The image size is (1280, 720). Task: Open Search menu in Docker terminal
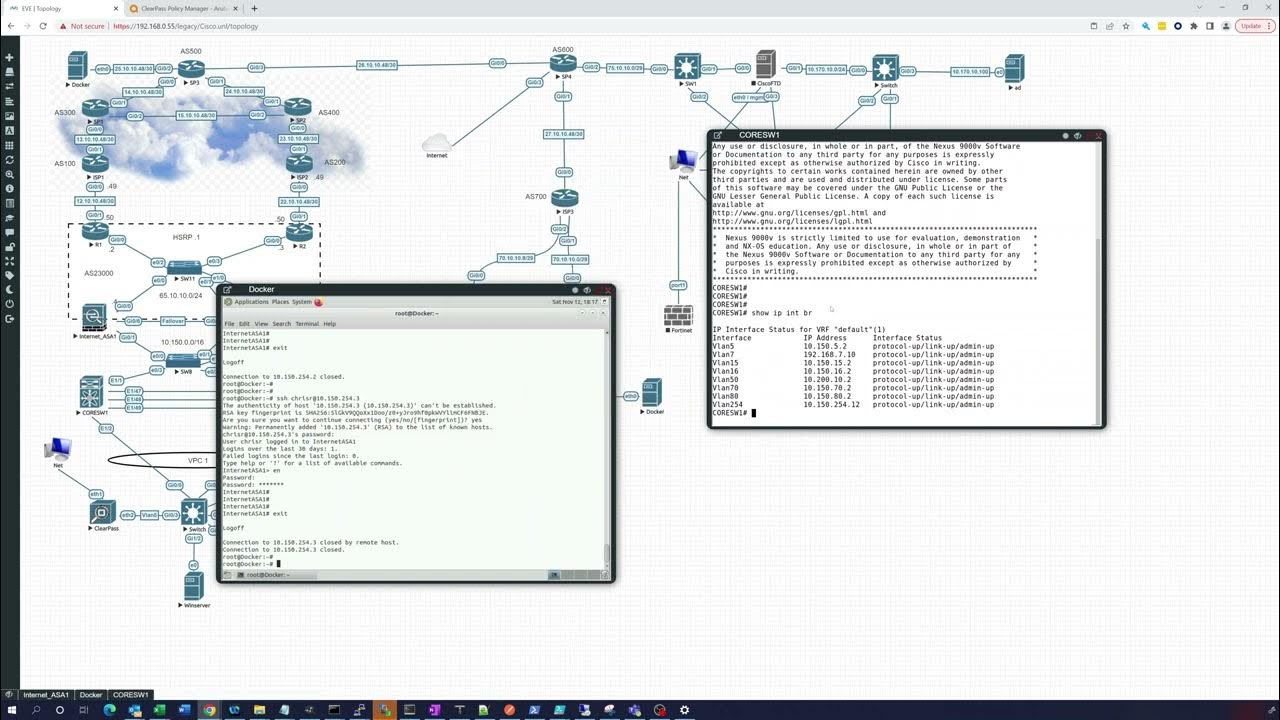(281, 324)
